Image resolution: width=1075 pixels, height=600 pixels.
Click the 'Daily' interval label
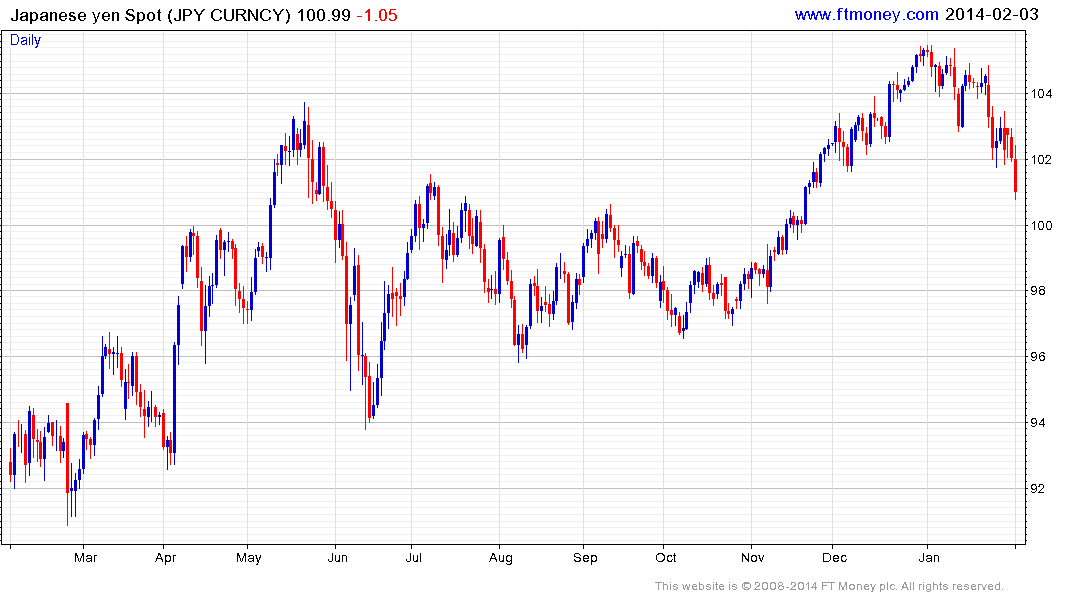click(x=25, y=40)
